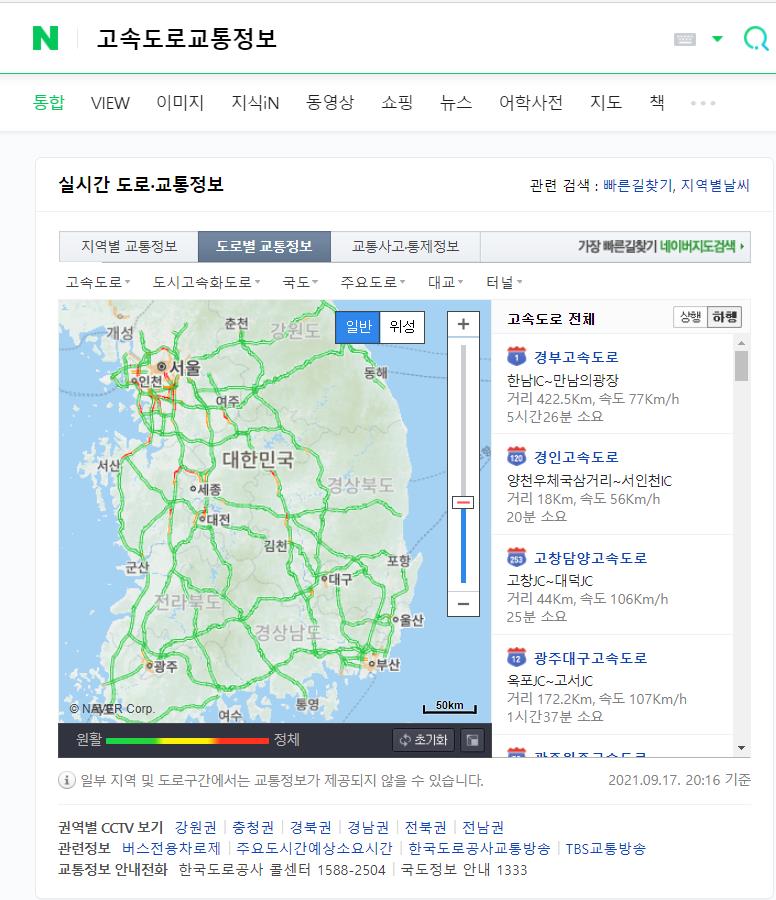Switch to the 이미지 tab

[180, 103]
